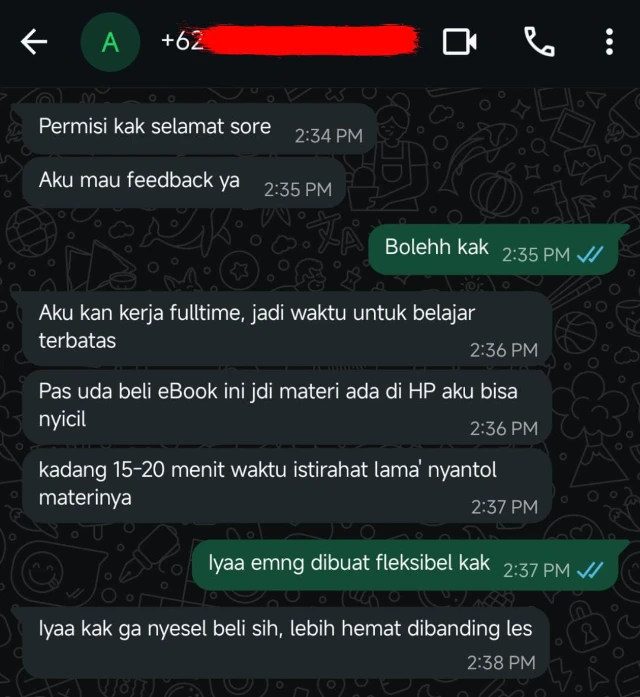Select the "ga nyesel beli sih" message

point(285,643)
